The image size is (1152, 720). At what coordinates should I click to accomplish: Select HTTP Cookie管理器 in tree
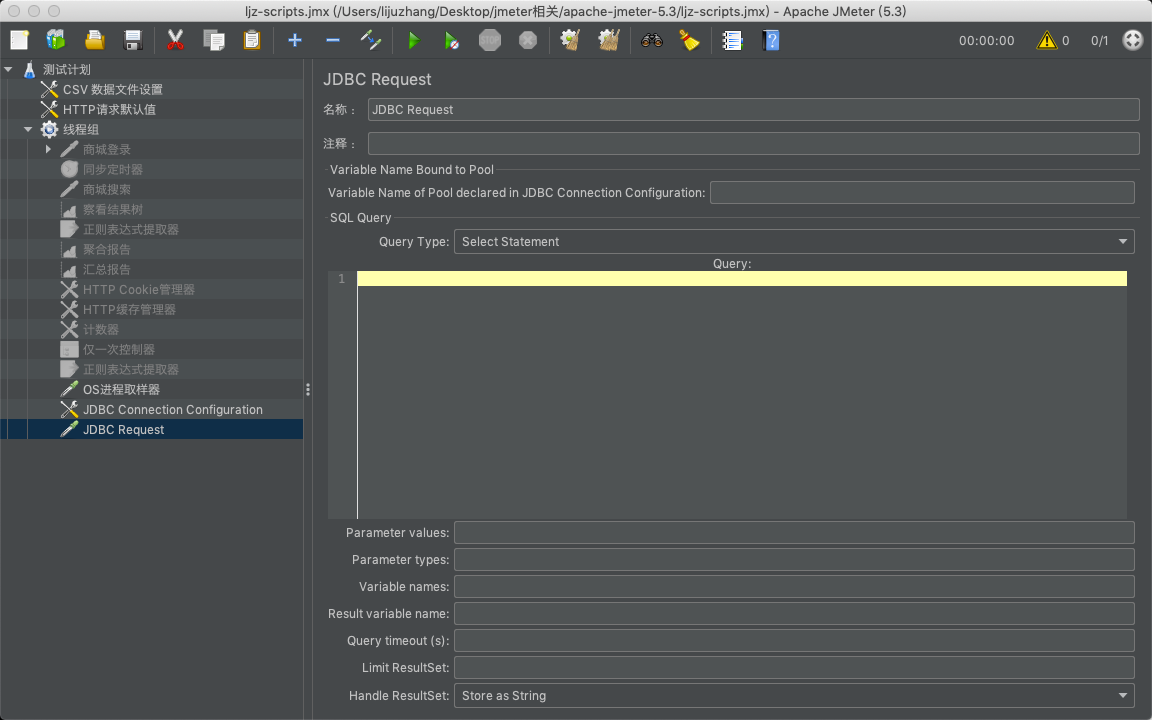(x=139, y=289)
